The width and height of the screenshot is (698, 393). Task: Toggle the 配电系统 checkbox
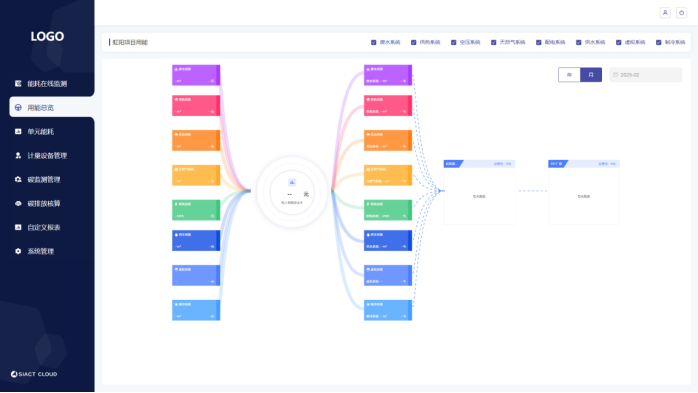pyautogui.click(x=539, y=42)
